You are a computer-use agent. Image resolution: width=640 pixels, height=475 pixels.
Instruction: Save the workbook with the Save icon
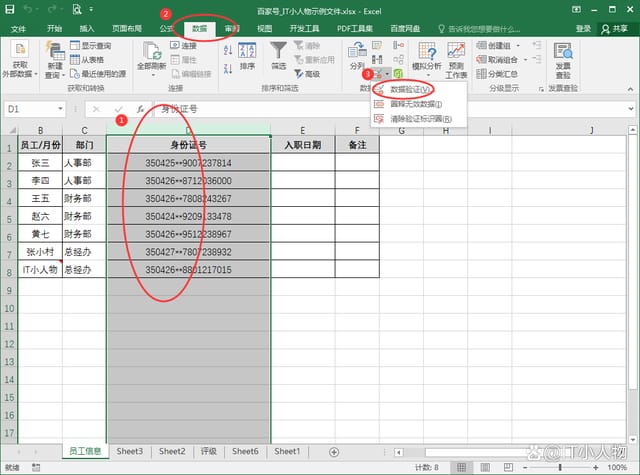point(9,9)
